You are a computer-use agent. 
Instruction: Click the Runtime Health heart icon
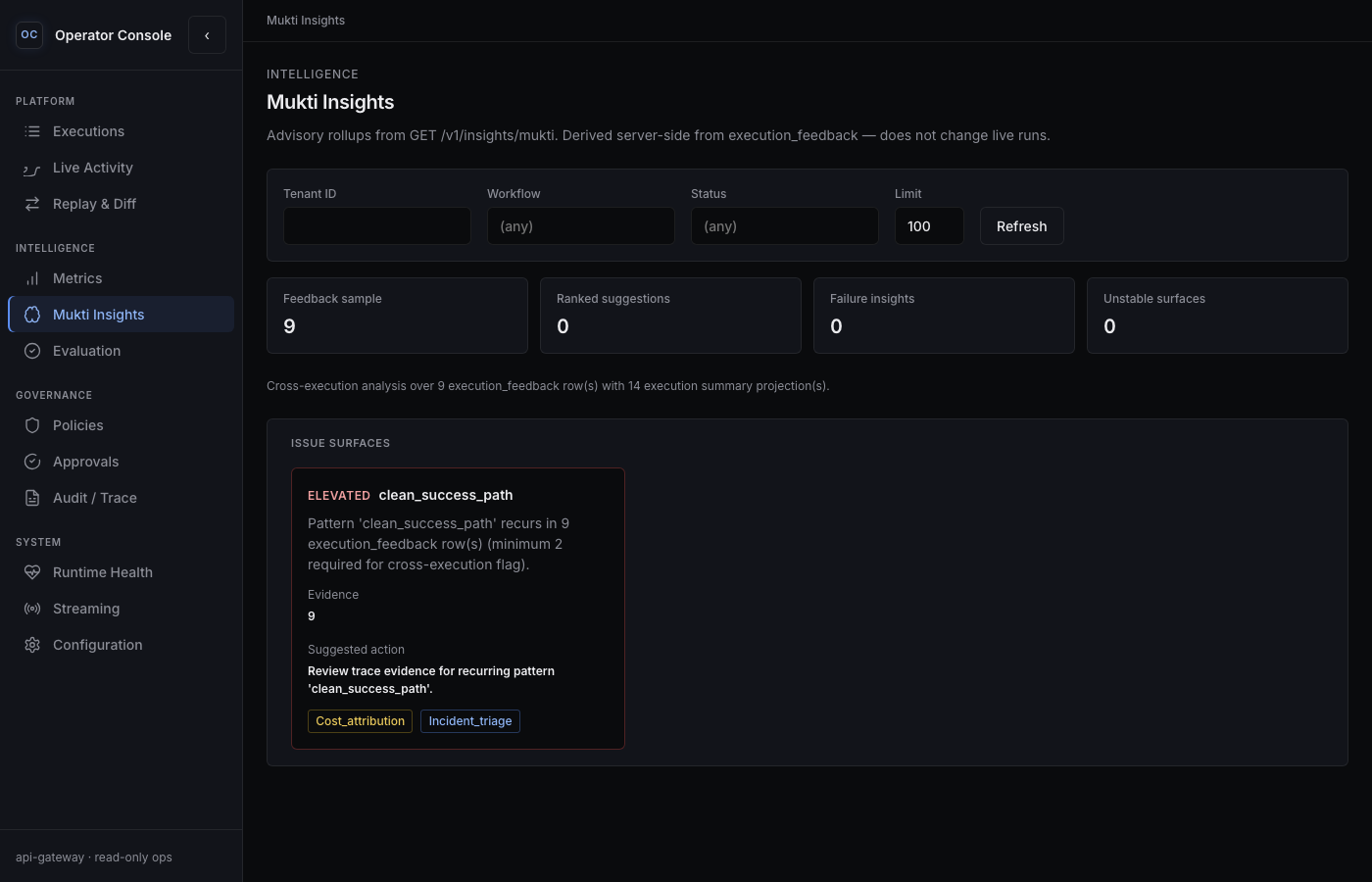click(32, 572)
